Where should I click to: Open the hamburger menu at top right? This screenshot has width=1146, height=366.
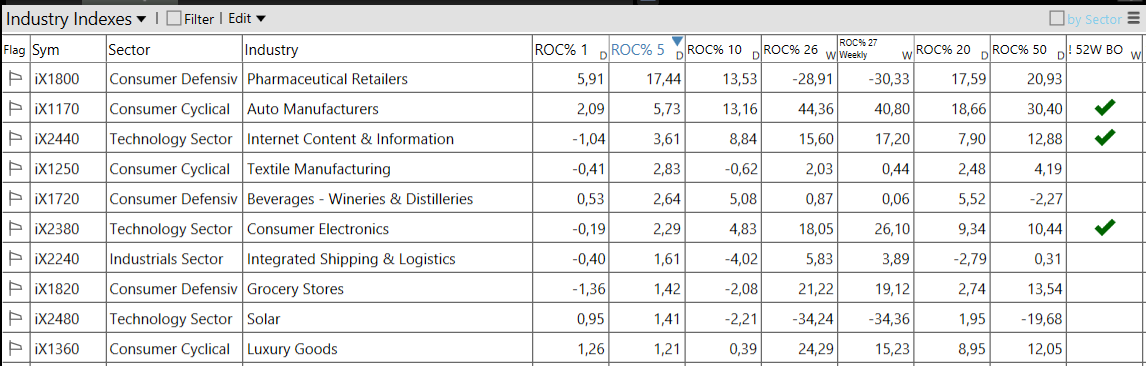click(1134, 18)
